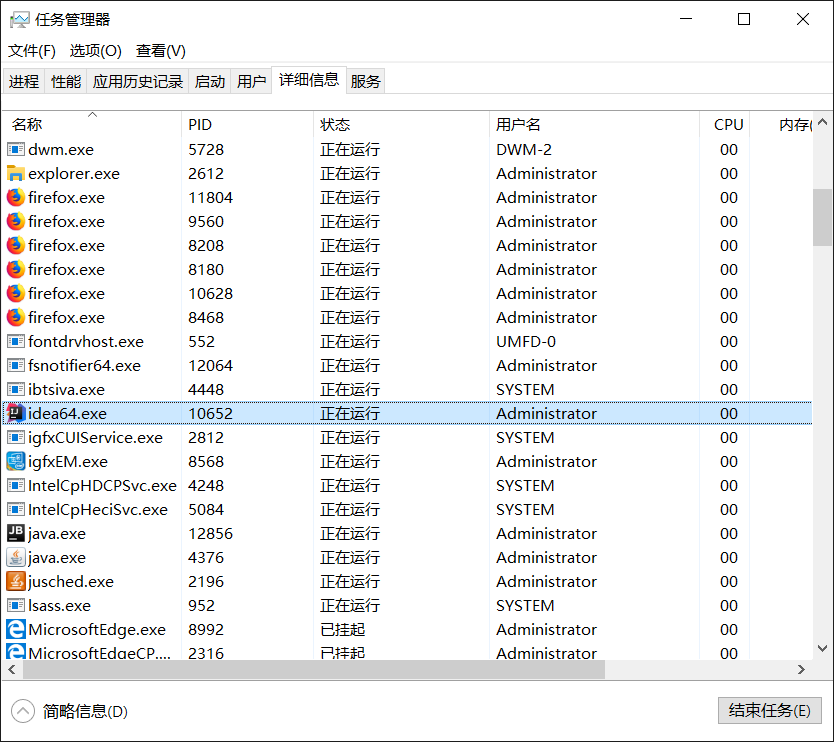Sort by the 用户名 column header
Image resolution: width=834 pixels, height=742 pixels.
pos(594,124)
